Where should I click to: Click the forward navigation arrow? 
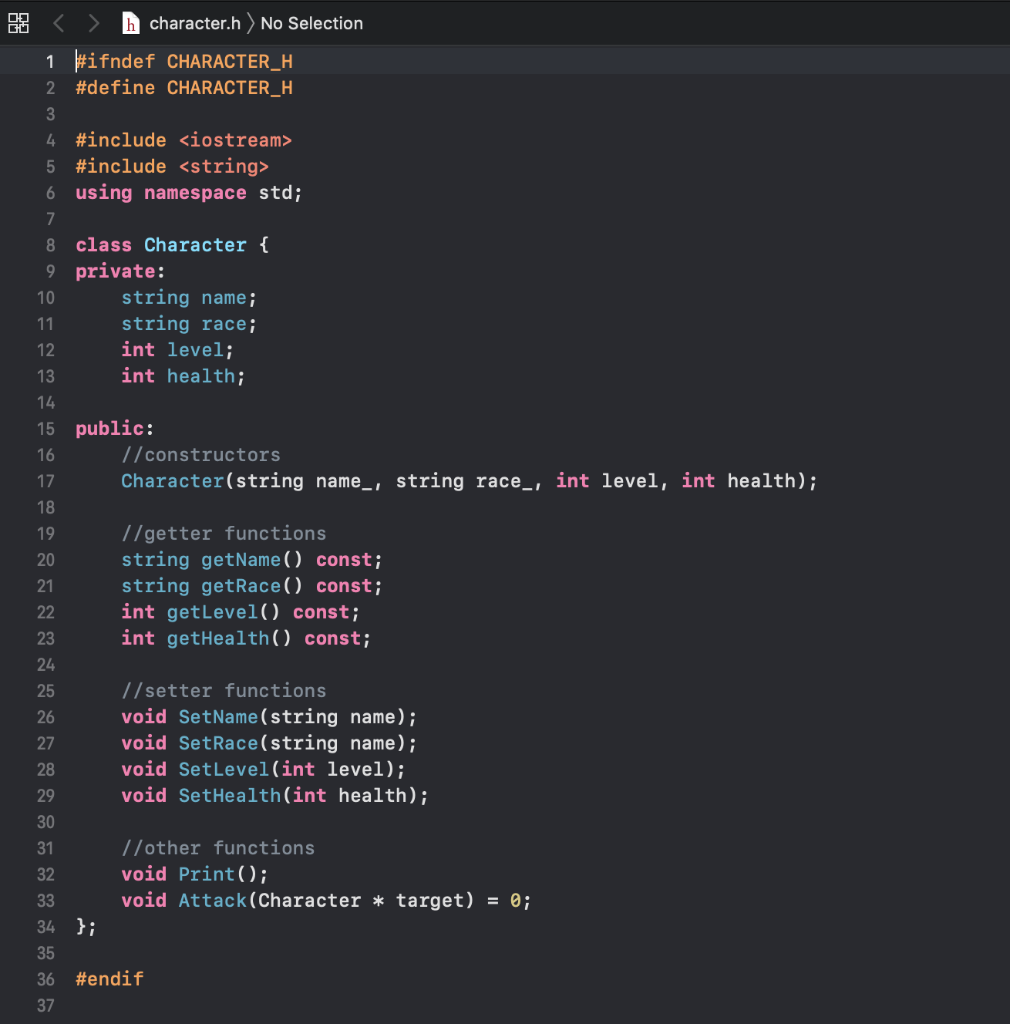point(93,23)
